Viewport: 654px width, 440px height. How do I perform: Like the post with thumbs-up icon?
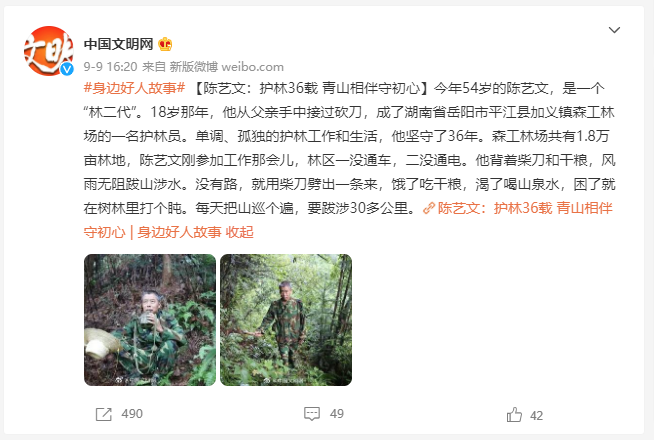click(514, 415)
